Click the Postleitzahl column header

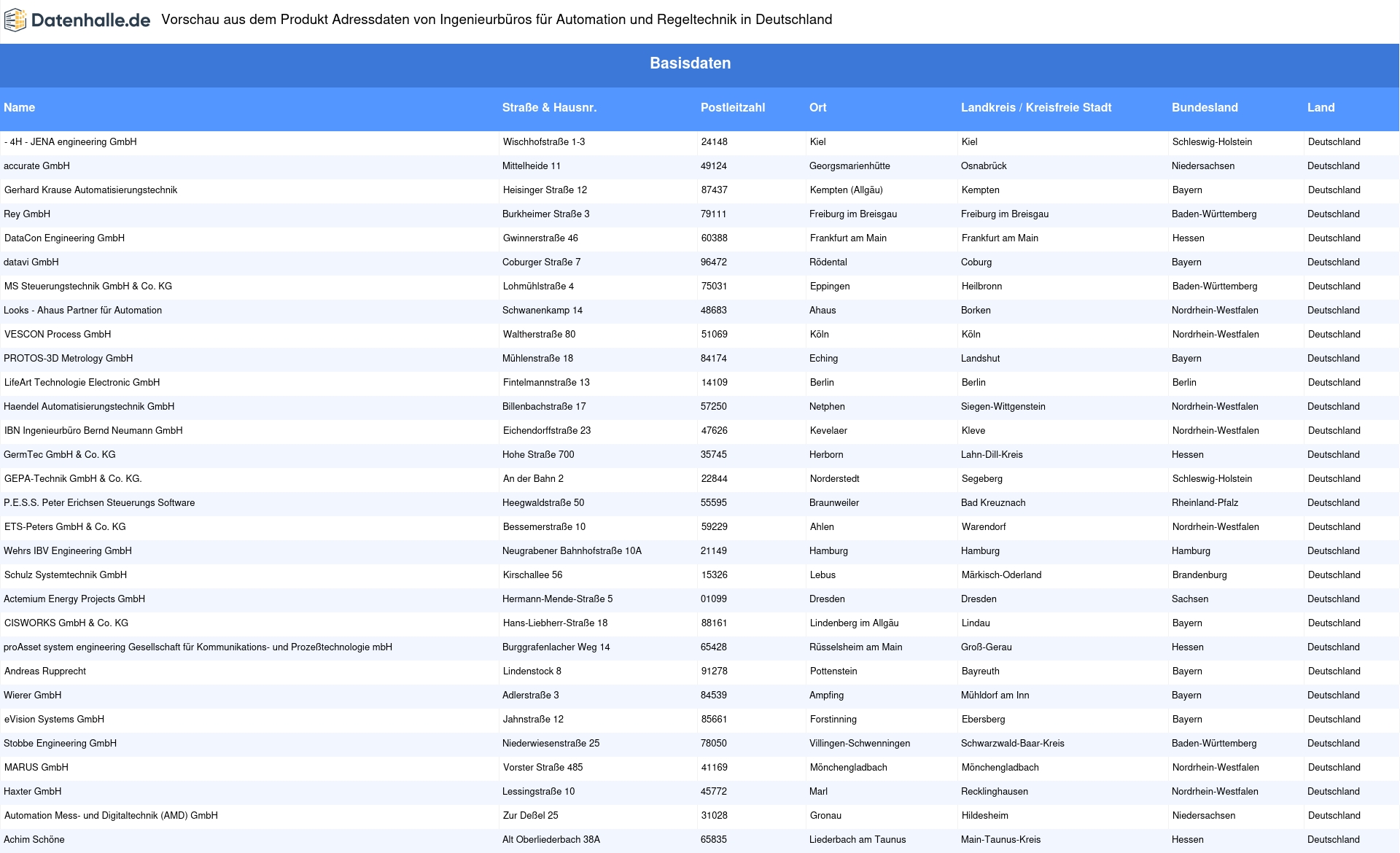tap(733, 108)
